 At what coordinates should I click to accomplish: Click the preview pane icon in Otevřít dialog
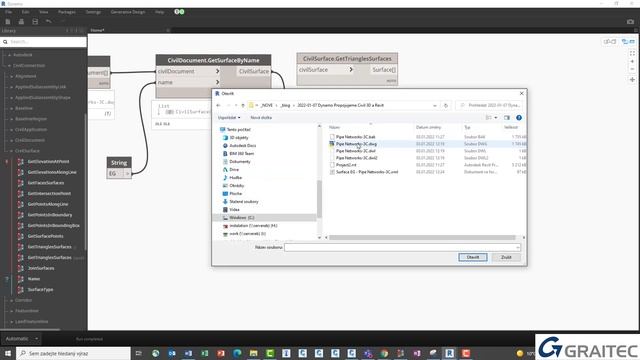coord(507,118)
